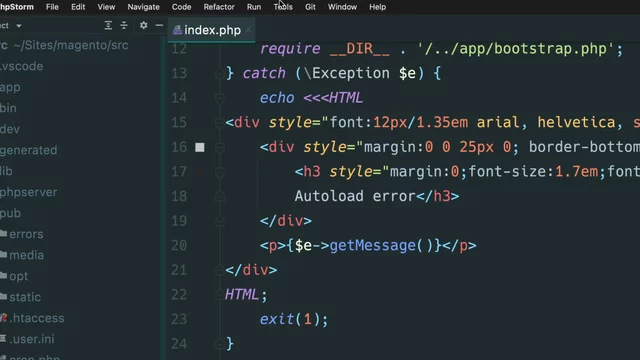Open the Navigate menu
This screenshot has height=360, width=640.
[143, 7]
